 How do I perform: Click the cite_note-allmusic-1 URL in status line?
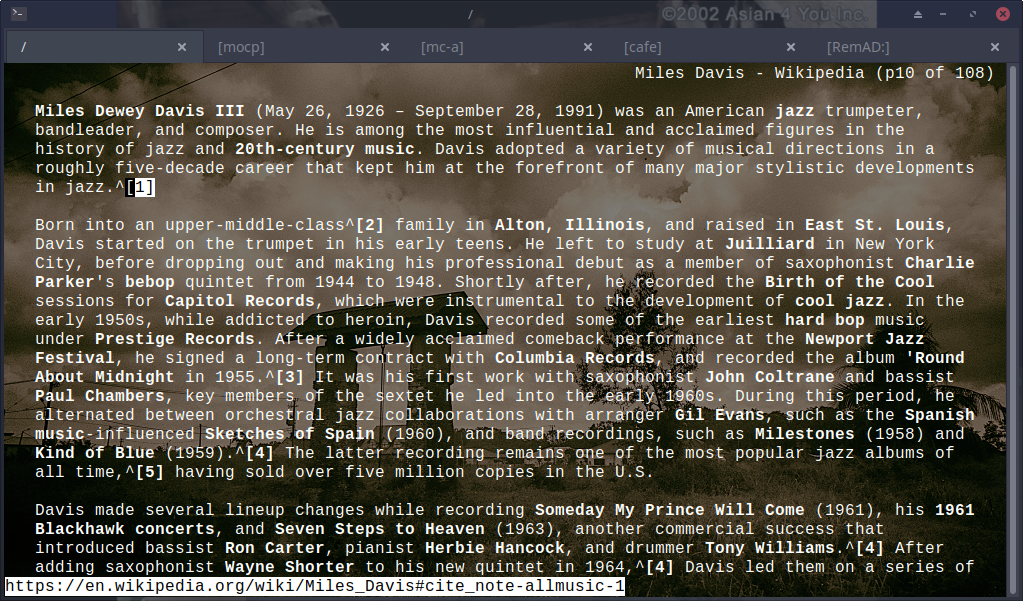click(315, 586)
